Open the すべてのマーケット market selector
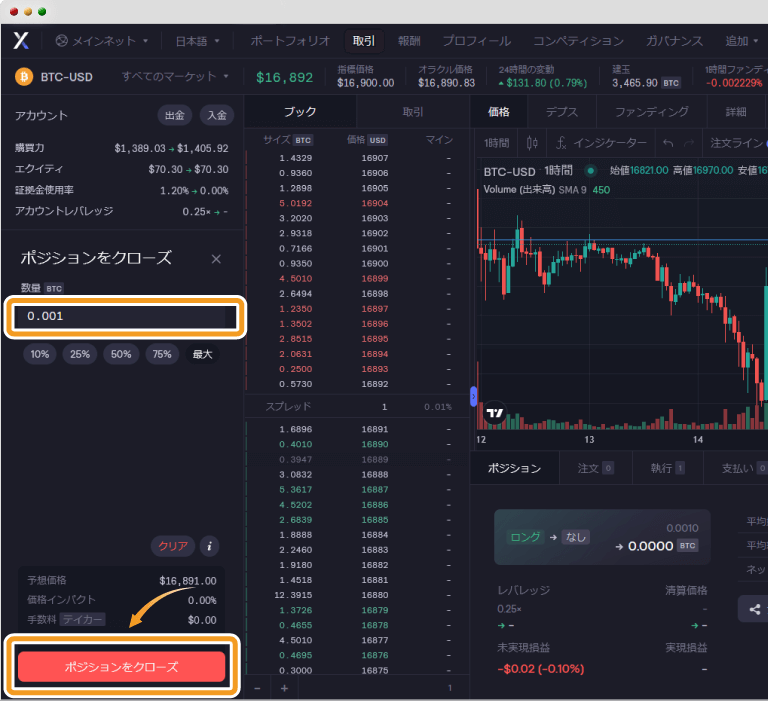768x701 pixels. pyautogui.click(x=175, y=76)
